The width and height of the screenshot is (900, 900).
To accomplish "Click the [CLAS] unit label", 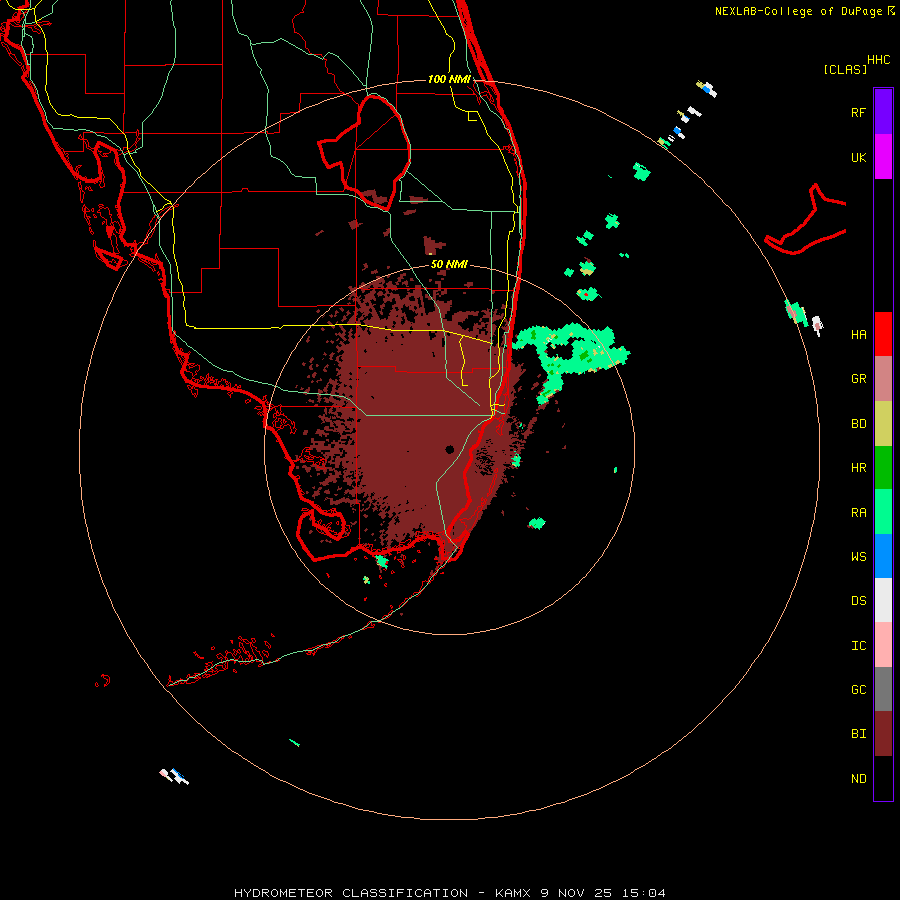I will (x=845, y=69).
